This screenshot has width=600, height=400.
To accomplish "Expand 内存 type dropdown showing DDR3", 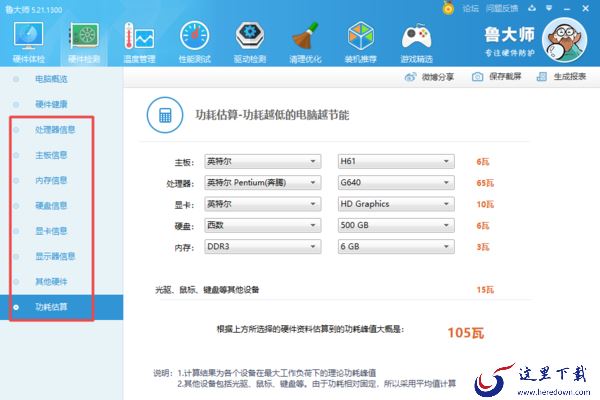I will tap(262, 247).
